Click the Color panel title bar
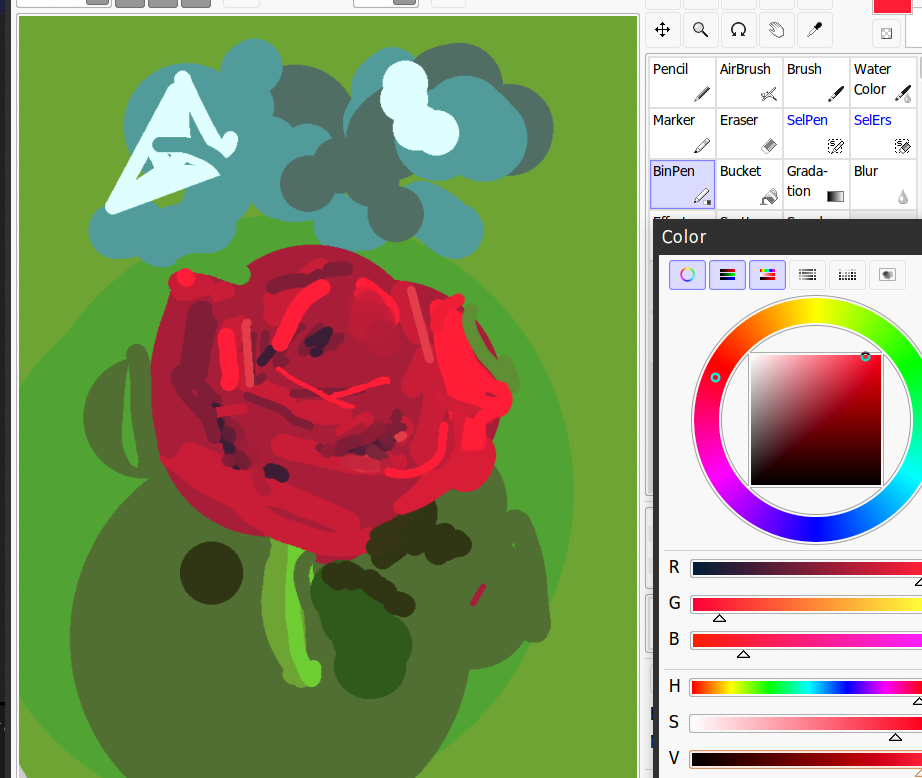This screenshot has width=922, height=778. coord(788,237)
